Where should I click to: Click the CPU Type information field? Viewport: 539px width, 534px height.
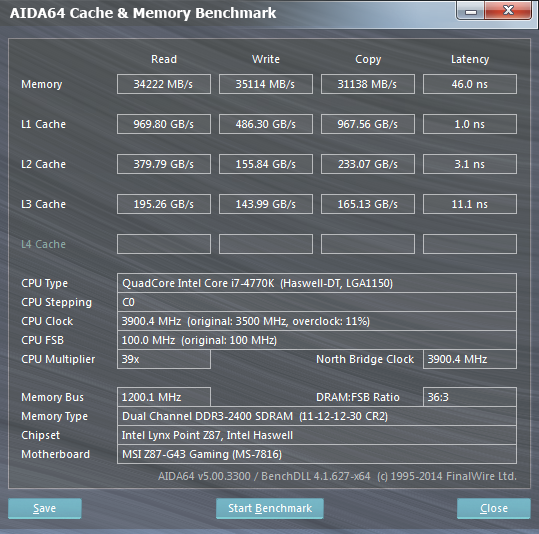pyautogui.click(x=317, y=283)
